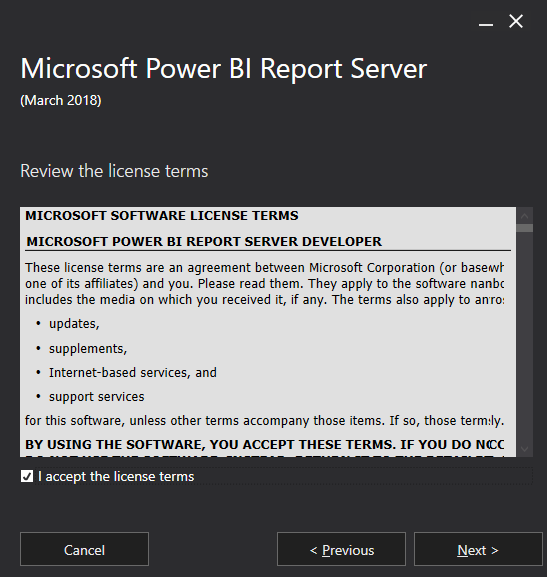This screenshot has height=577, width=547.
Task: Click the Review the license terms heading
Action: click(114, 171)
